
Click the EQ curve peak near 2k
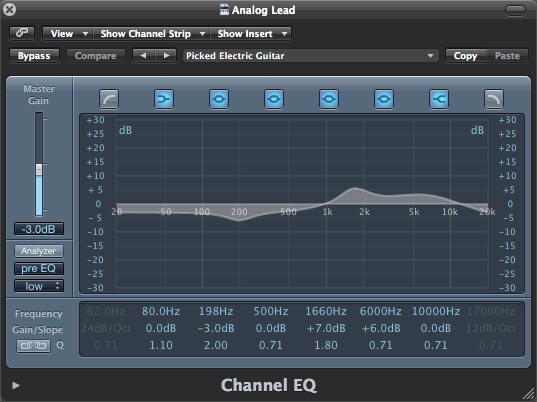(x=355, y=188)
